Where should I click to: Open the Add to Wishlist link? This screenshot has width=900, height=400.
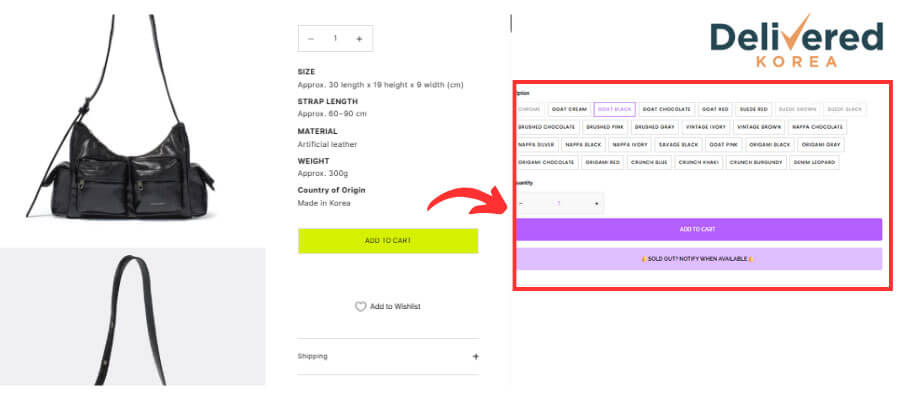click(395, 307)
